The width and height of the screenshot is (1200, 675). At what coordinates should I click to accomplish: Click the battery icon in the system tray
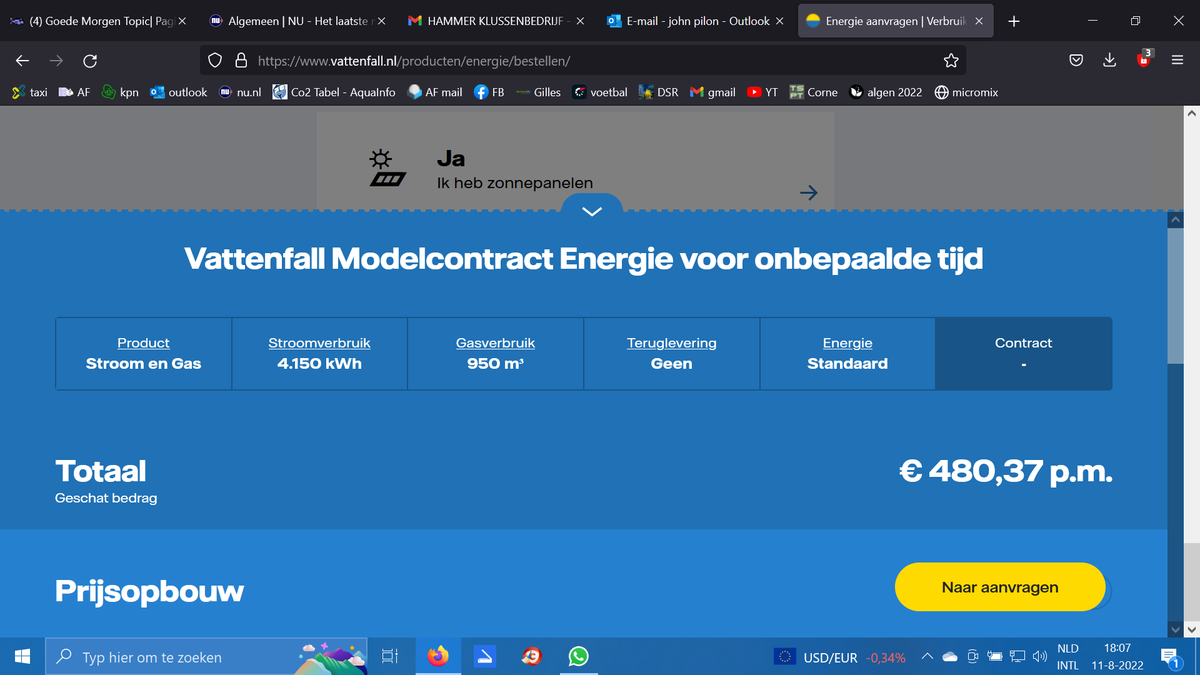click(x=995, y=657)
